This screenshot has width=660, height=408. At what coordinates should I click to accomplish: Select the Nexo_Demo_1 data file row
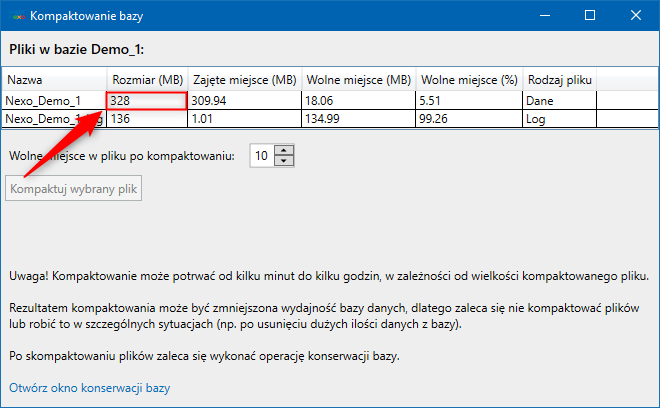(x=42, y=100)
